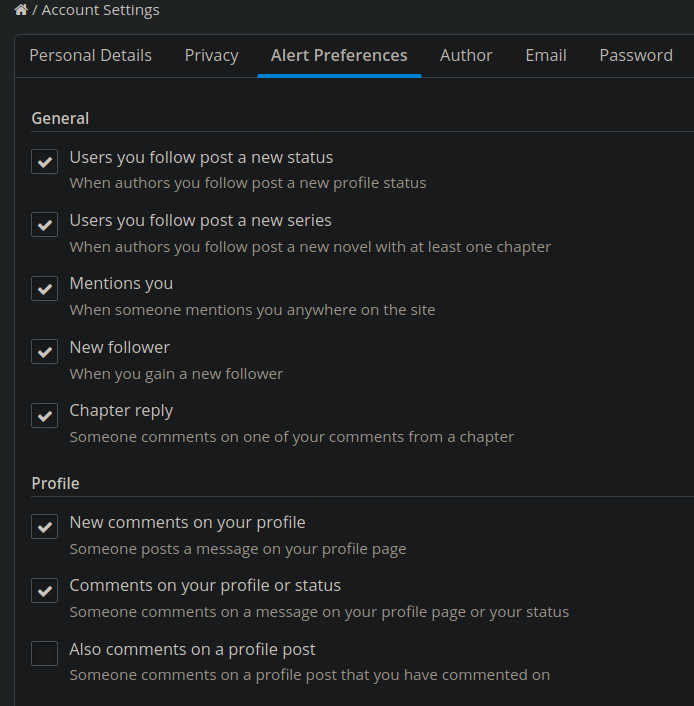Go to the Author tab
694x706 pixels.
[x=466, y=55]
